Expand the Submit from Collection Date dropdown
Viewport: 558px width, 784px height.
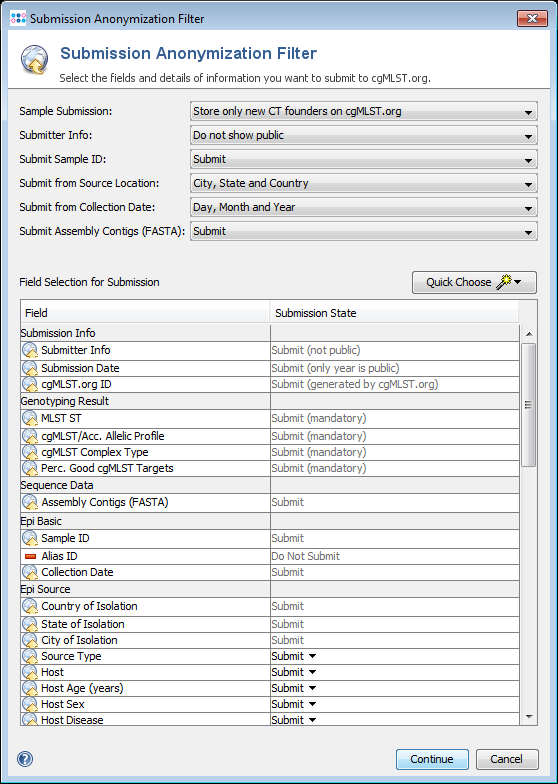(364, 207)
